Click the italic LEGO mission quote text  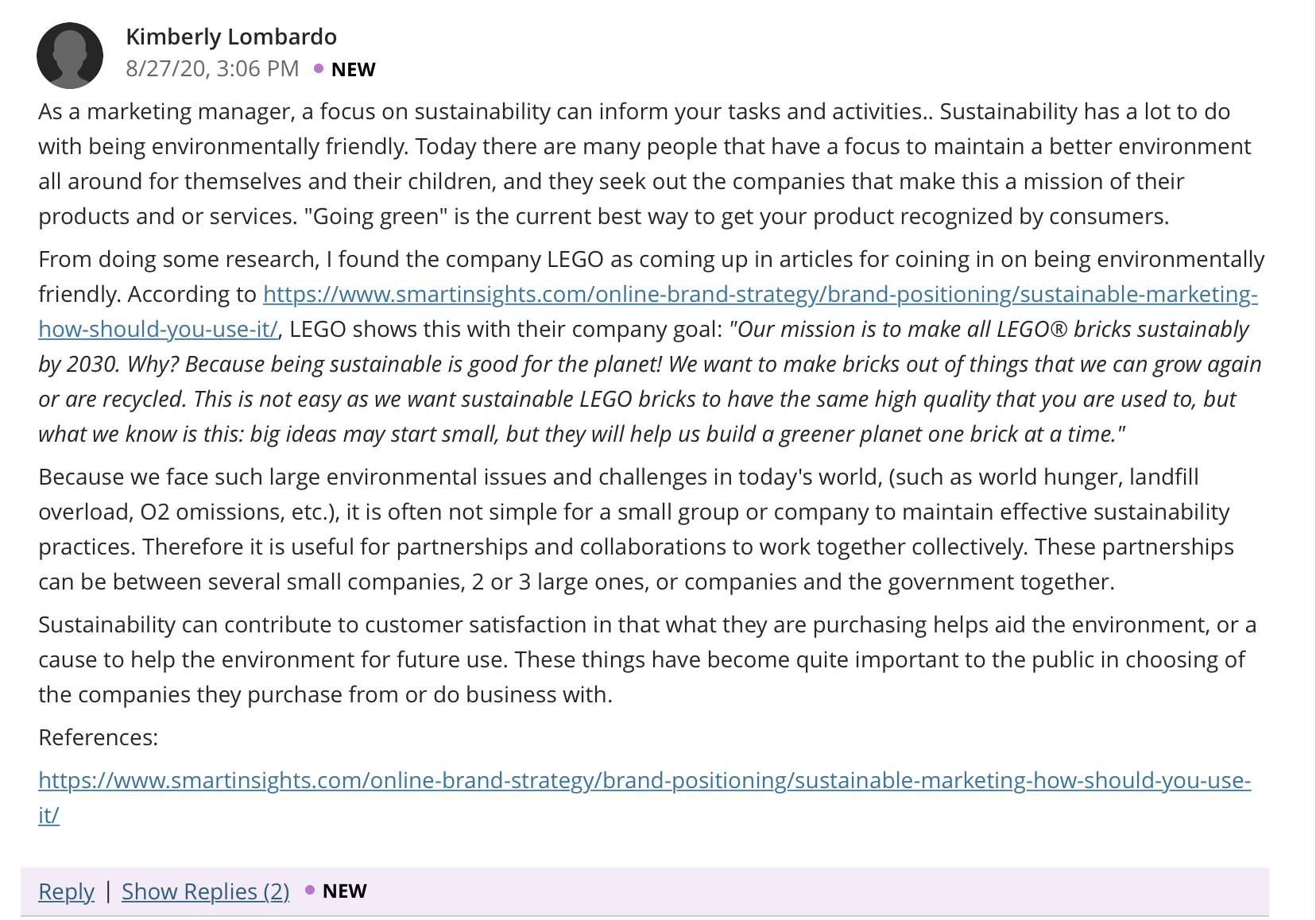650,382
